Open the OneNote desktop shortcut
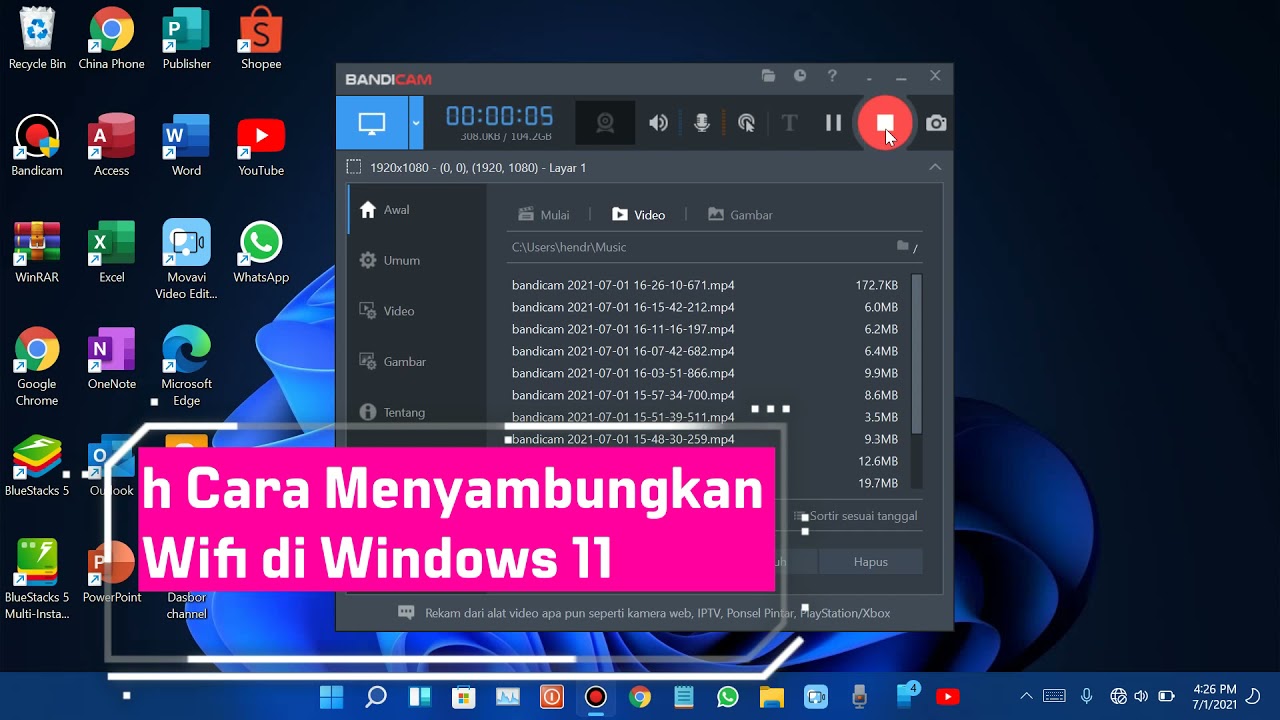The height and width of the screenshot is (720, 1280). point(112,360)
